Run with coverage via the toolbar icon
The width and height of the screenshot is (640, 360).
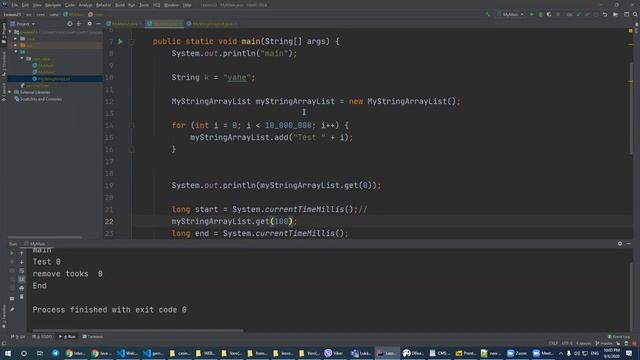[x=549, y=14]
